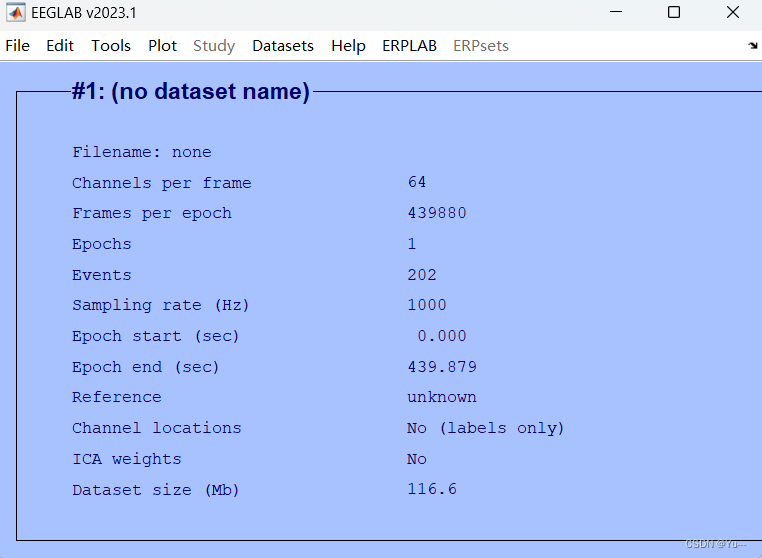Click the 'ICA weights' label
The width and height of the screenshot is (762, 558).
pos(127,459)
